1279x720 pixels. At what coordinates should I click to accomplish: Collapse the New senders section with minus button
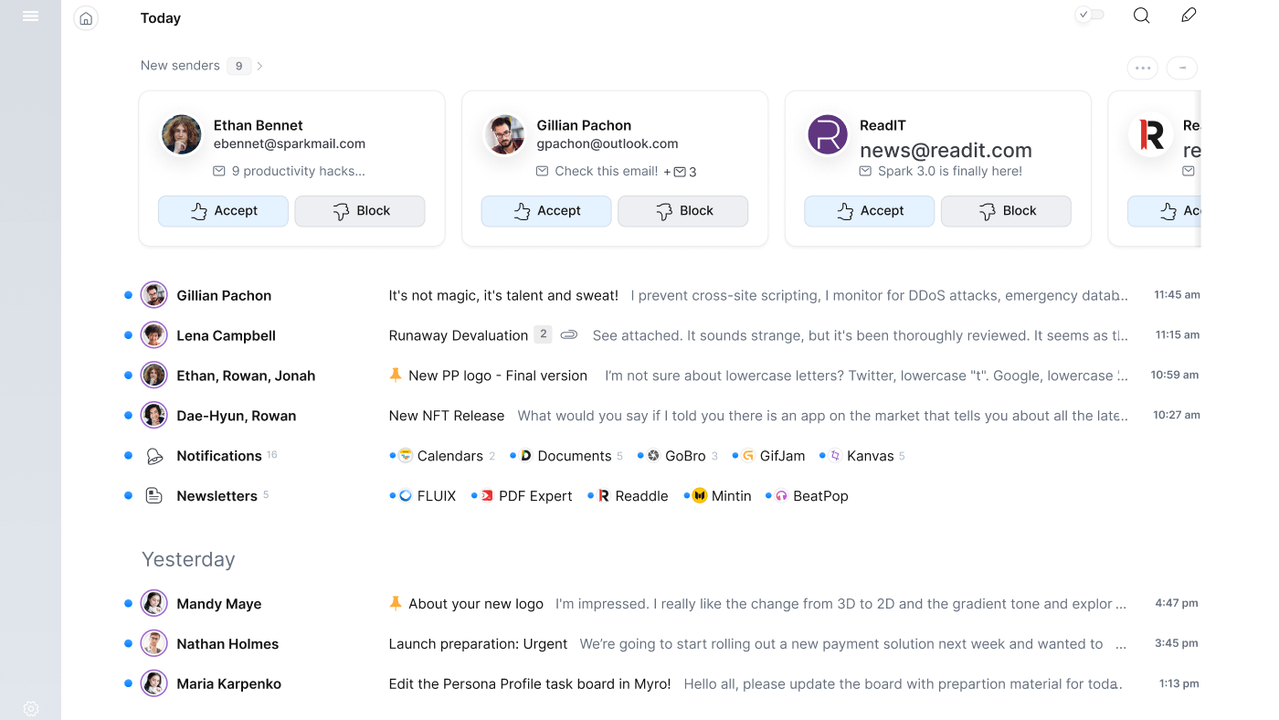tap(1182, 68)
